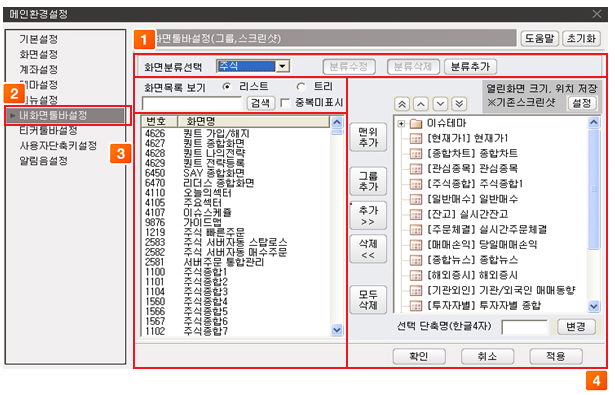Click icon next to [종합뉴스] 종합뉴스

pyautogui.click(x=415, y=260)
